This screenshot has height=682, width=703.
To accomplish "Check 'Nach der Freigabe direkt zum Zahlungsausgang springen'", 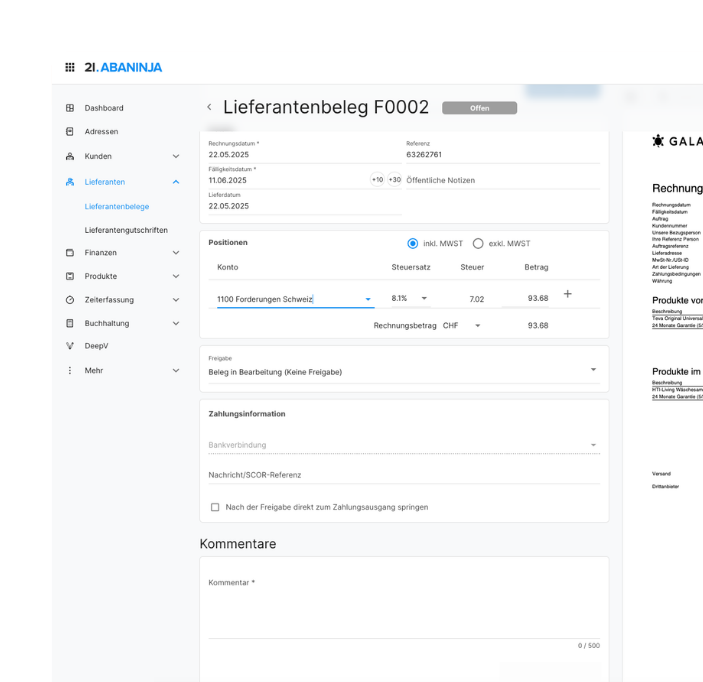I will 215,507.
